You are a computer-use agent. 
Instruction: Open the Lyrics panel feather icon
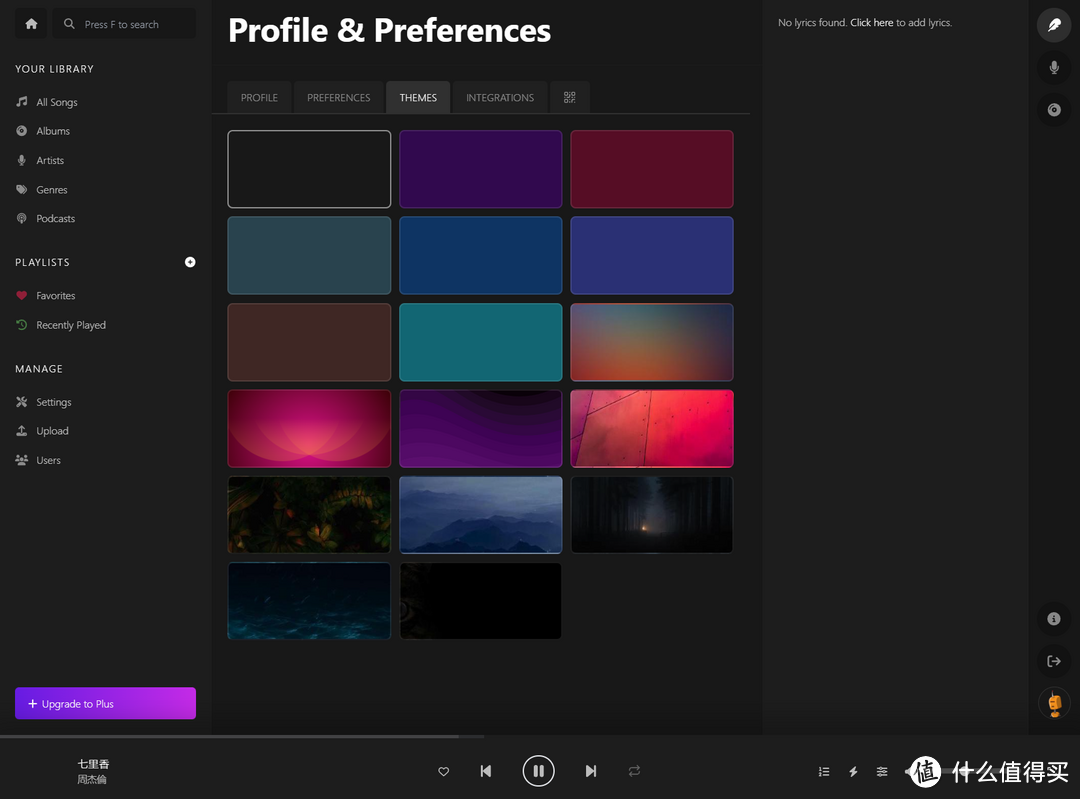[1054, 25]
